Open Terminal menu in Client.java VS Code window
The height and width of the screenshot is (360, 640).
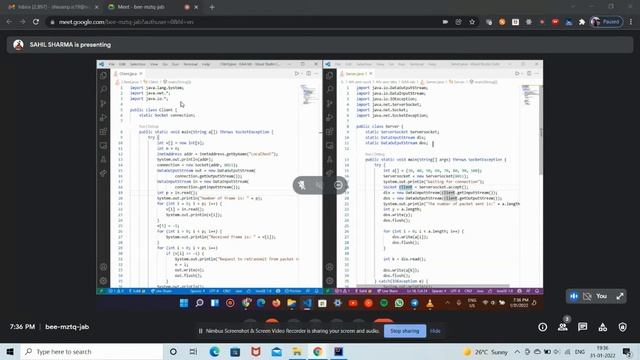coord(191,64)
